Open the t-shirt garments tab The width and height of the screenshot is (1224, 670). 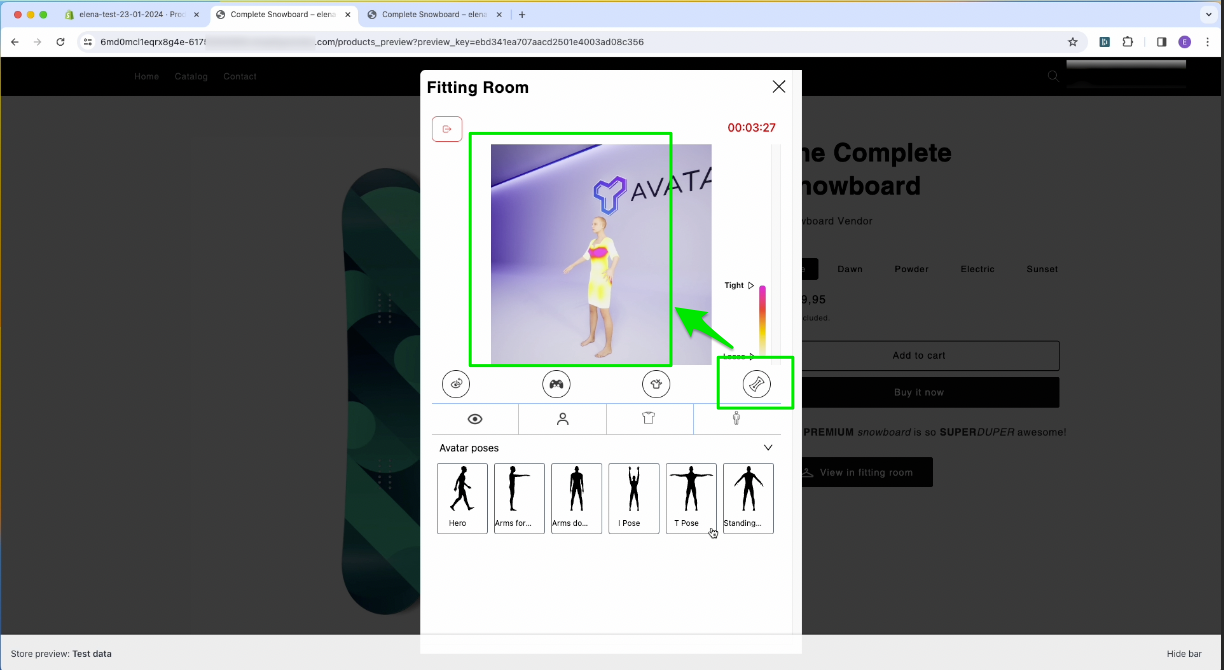click(649, 419)
